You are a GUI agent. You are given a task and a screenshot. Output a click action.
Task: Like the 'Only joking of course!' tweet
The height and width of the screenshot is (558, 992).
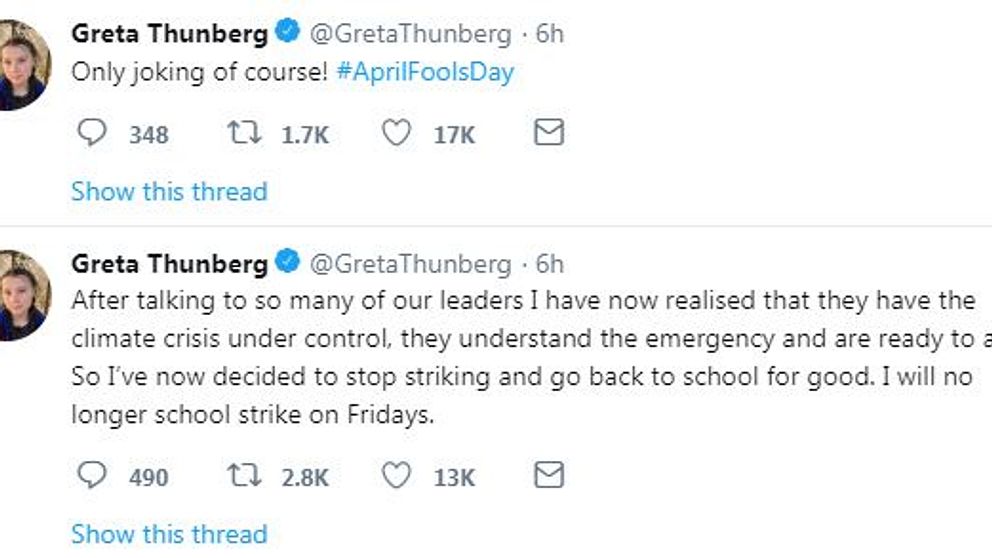coord(397,133)
